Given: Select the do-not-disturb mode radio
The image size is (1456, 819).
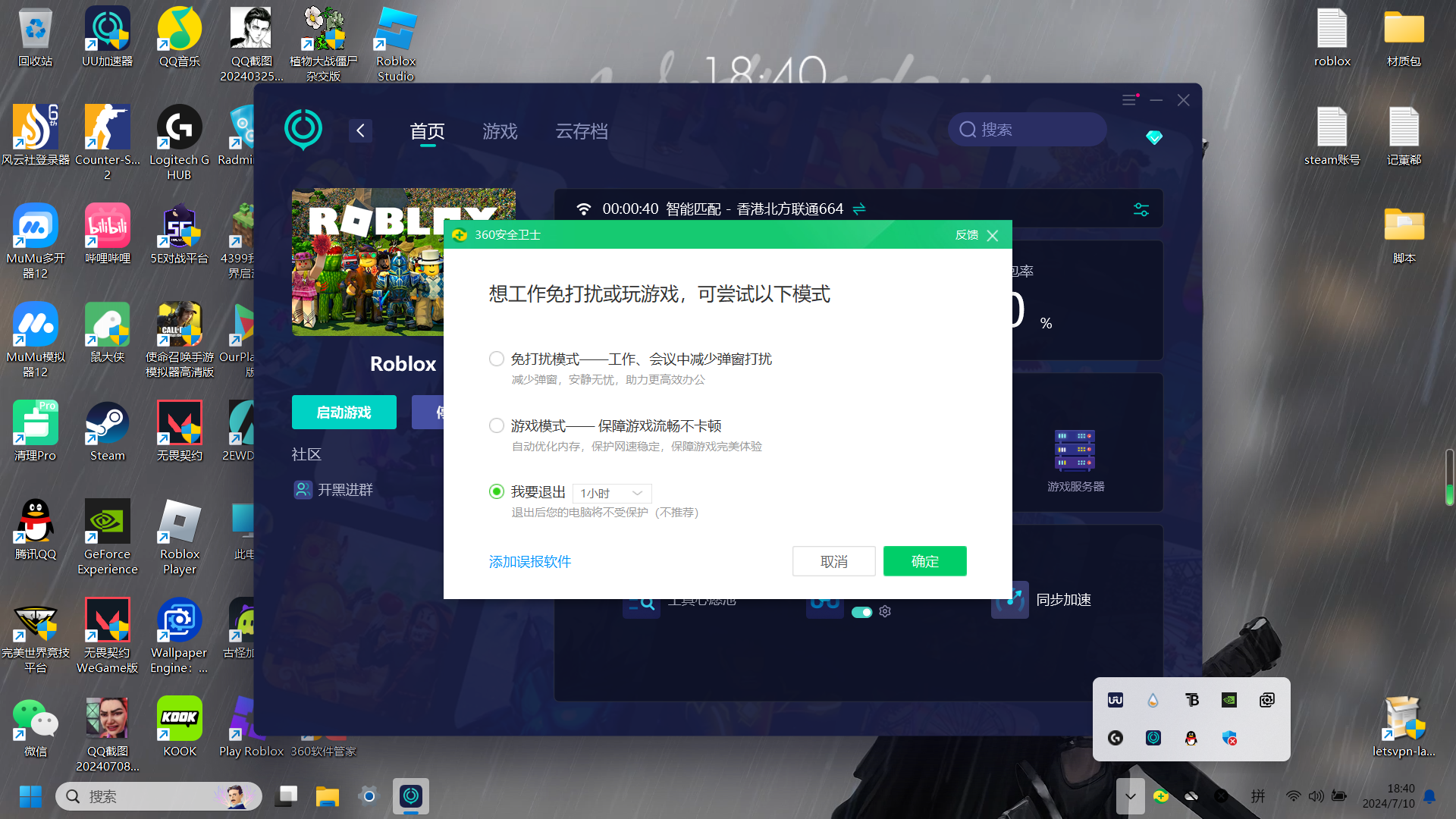Looking at the screenshot, I should coord(497,359).
